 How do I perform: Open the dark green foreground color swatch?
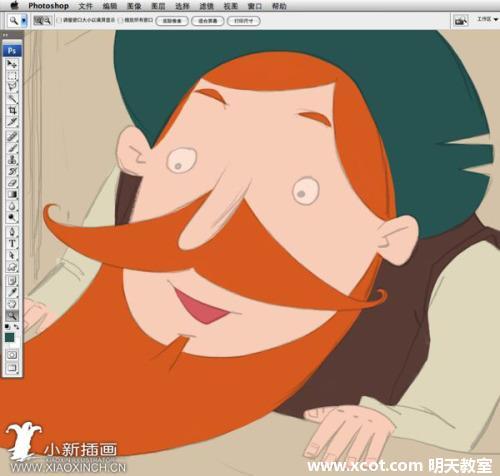pos(10,337)
